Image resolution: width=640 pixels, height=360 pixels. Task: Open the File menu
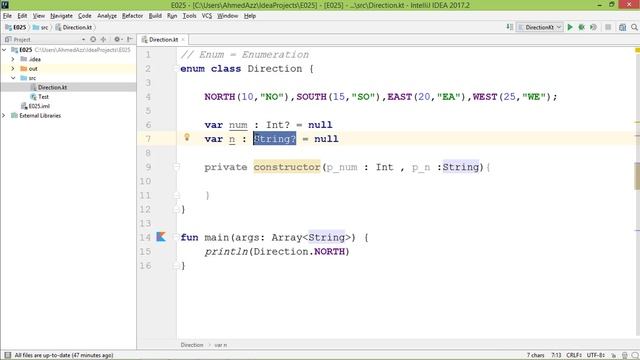click(x=7, y=16)
